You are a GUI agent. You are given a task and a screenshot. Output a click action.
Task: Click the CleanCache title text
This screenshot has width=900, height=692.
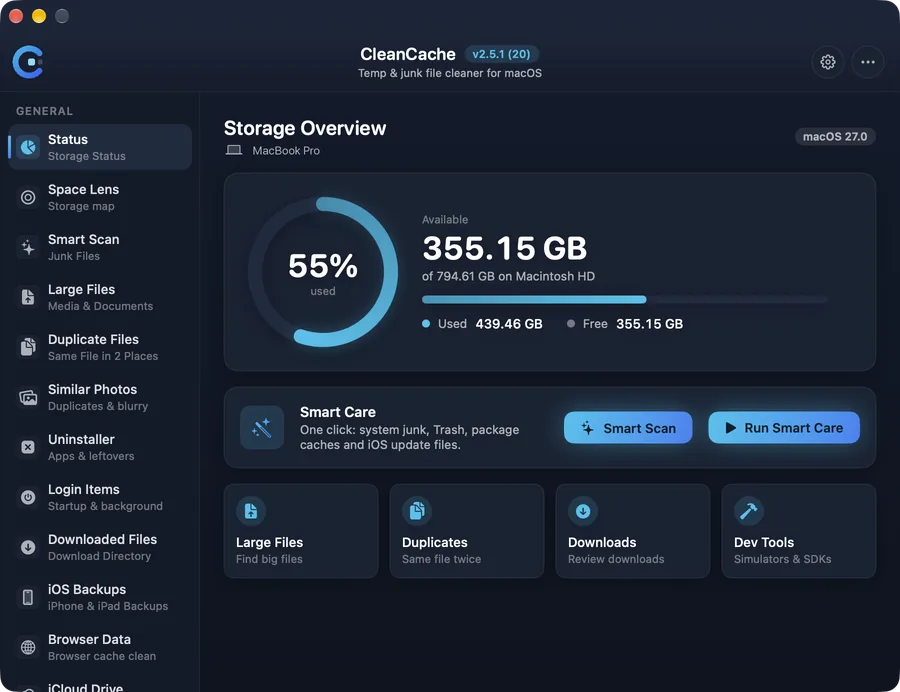(x=408, y=54)
